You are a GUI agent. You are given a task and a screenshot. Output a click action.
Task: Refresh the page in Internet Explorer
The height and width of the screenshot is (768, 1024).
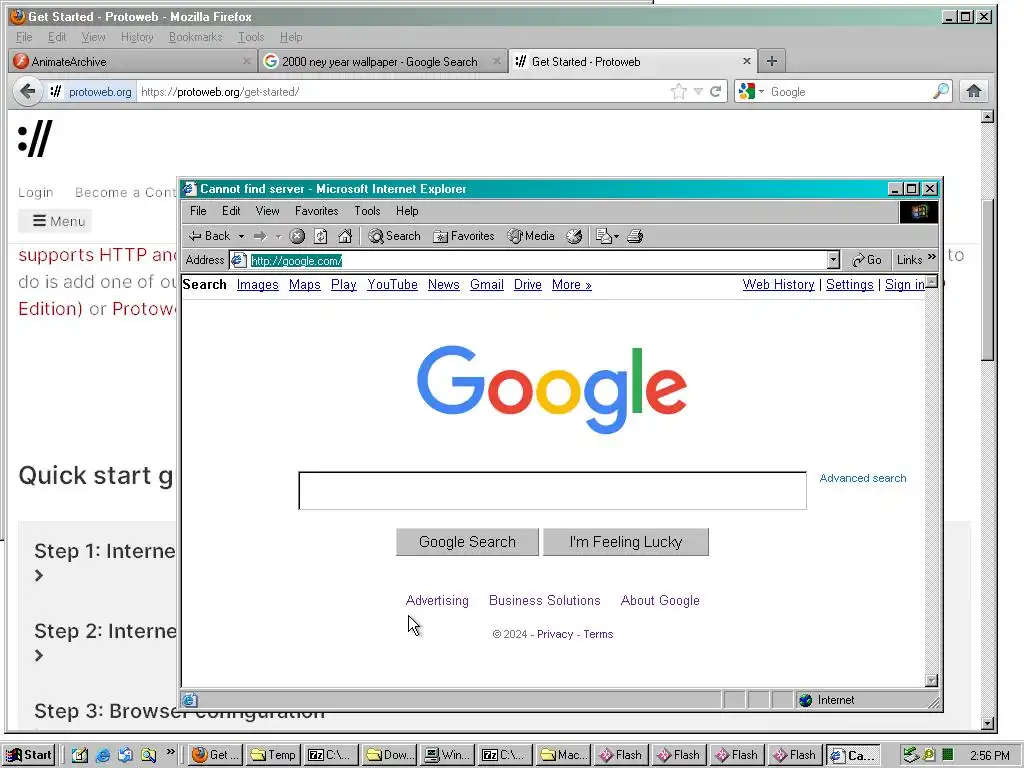tap(321, 236)
